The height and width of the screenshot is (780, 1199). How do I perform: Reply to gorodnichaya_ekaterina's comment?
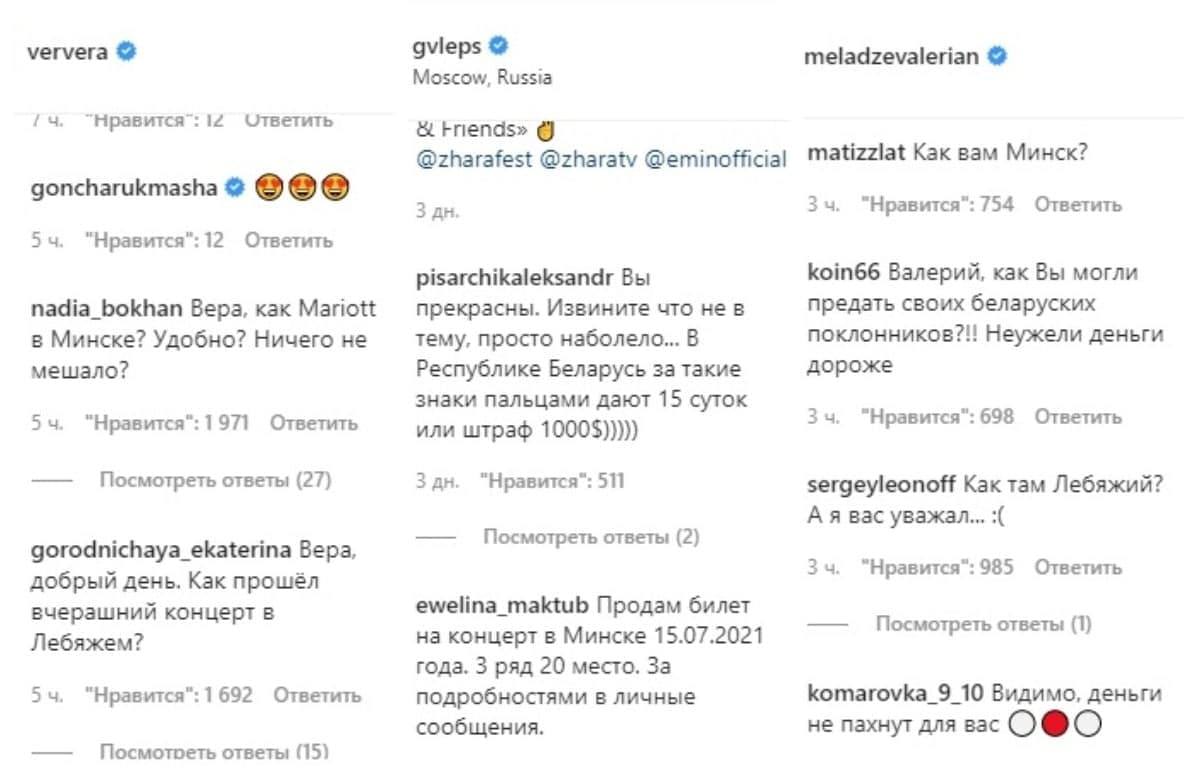pos(316,694)
